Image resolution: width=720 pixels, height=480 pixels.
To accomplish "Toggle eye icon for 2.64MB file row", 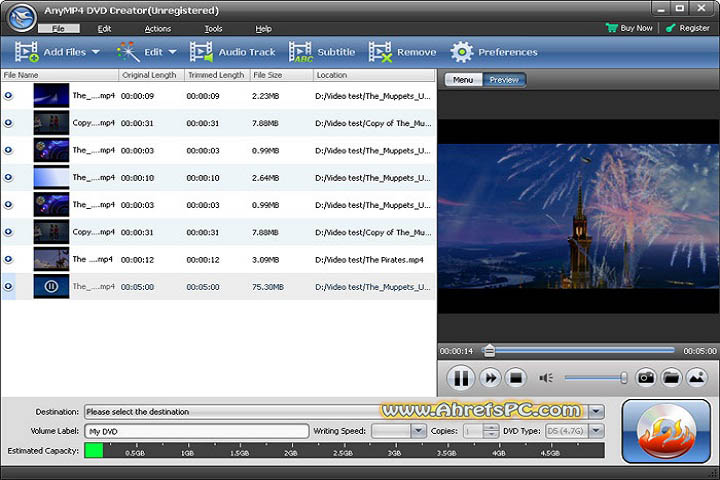I will 8,177.
